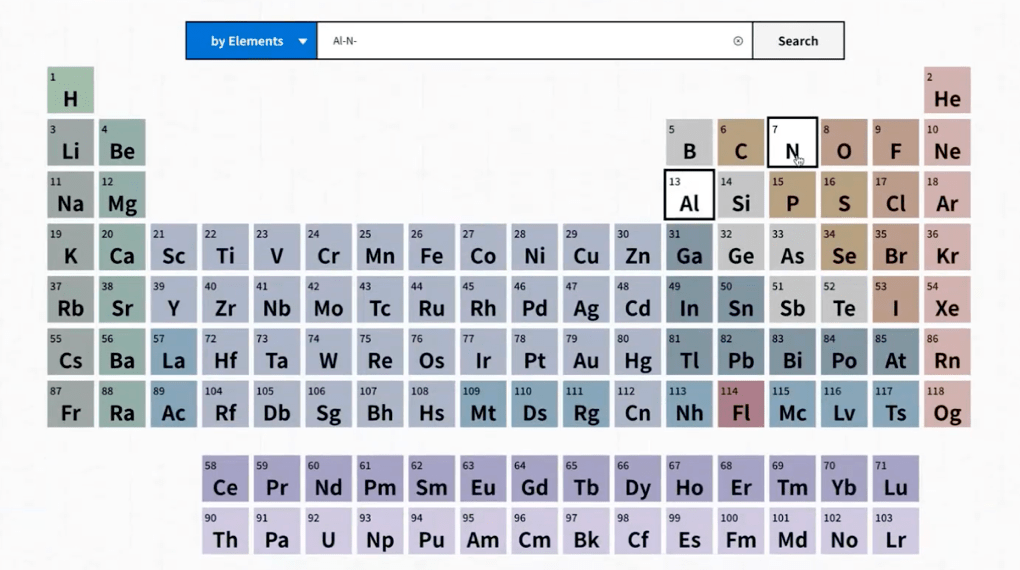Open the "by Elements" dropdown
The image size is (1020, 570).
click(251, 41)
